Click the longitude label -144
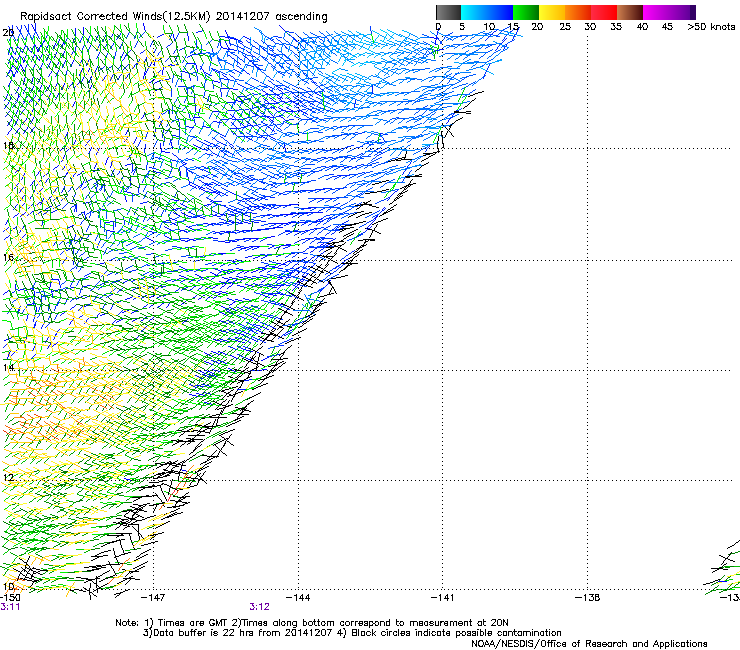This screenshot has width=740, height=650. pos(298,598)
